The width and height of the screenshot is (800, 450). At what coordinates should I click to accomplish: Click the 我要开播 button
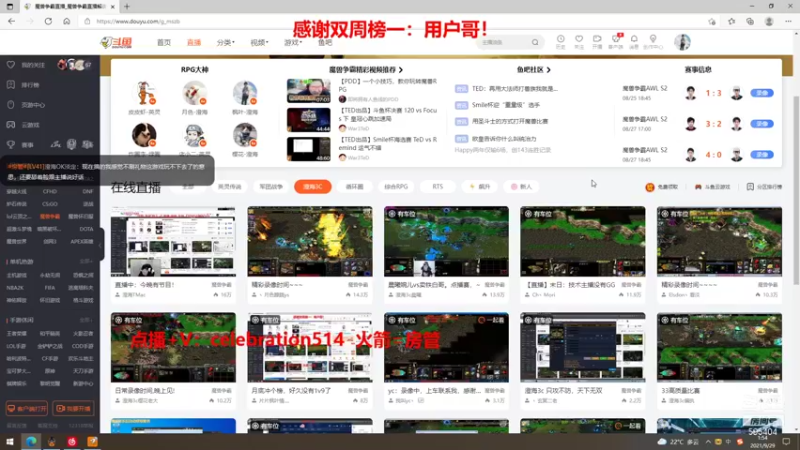[73, 408]
